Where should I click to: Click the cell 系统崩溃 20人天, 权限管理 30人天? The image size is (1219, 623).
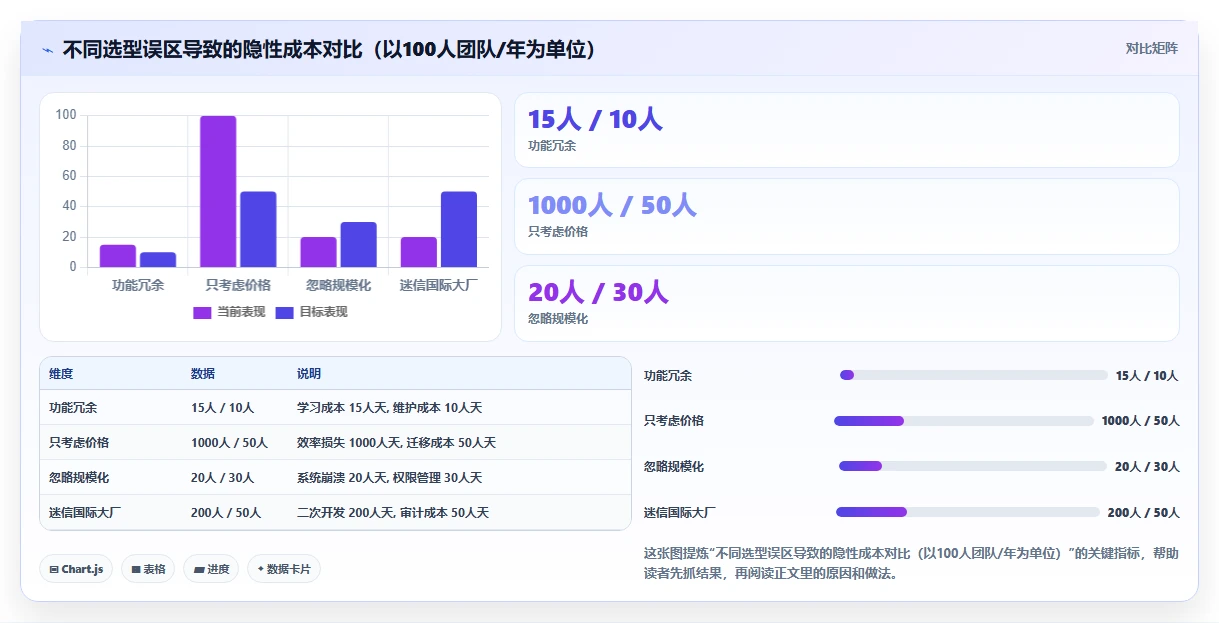coord(389,478)
